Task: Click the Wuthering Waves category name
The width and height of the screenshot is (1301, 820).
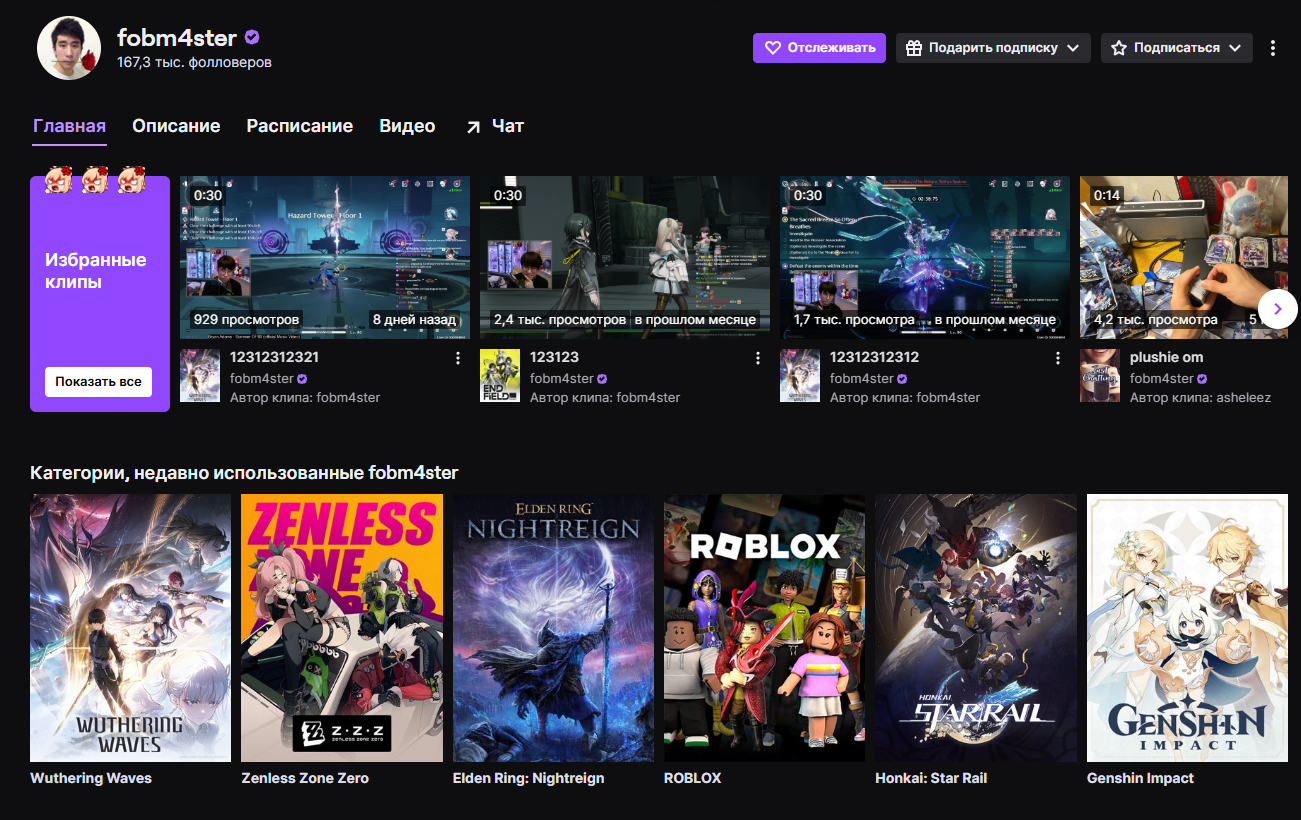Action: pos(91,778)
